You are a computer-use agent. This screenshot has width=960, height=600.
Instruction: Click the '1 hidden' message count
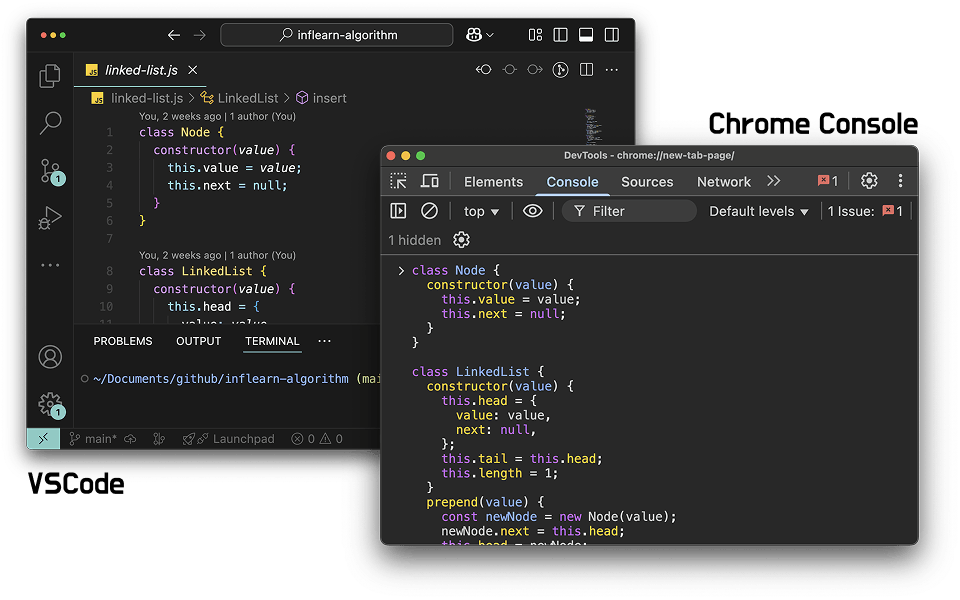click(414, 241)
